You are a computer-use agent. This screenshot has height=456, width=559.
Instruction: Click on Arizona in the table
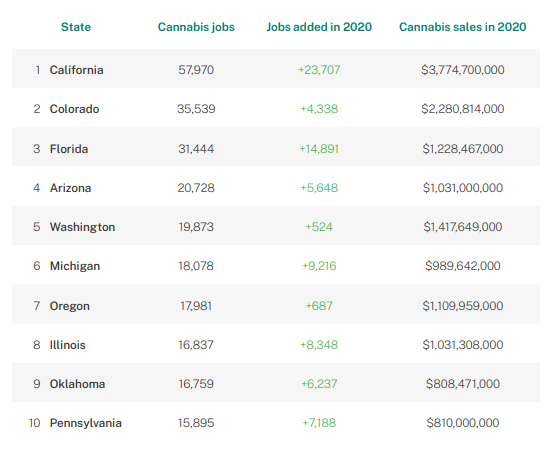click(x=70, y=188)
